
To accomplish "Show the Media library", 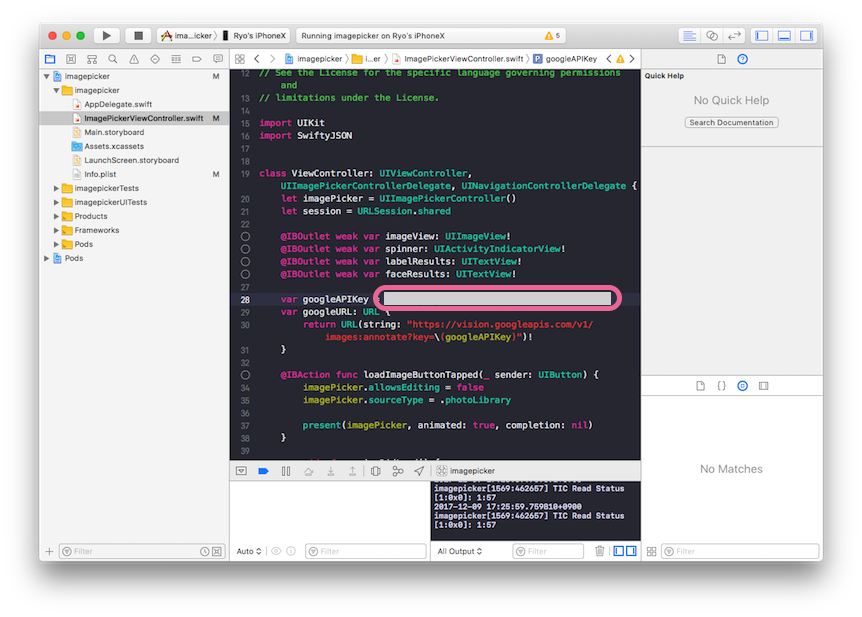I will coord(764,386).
